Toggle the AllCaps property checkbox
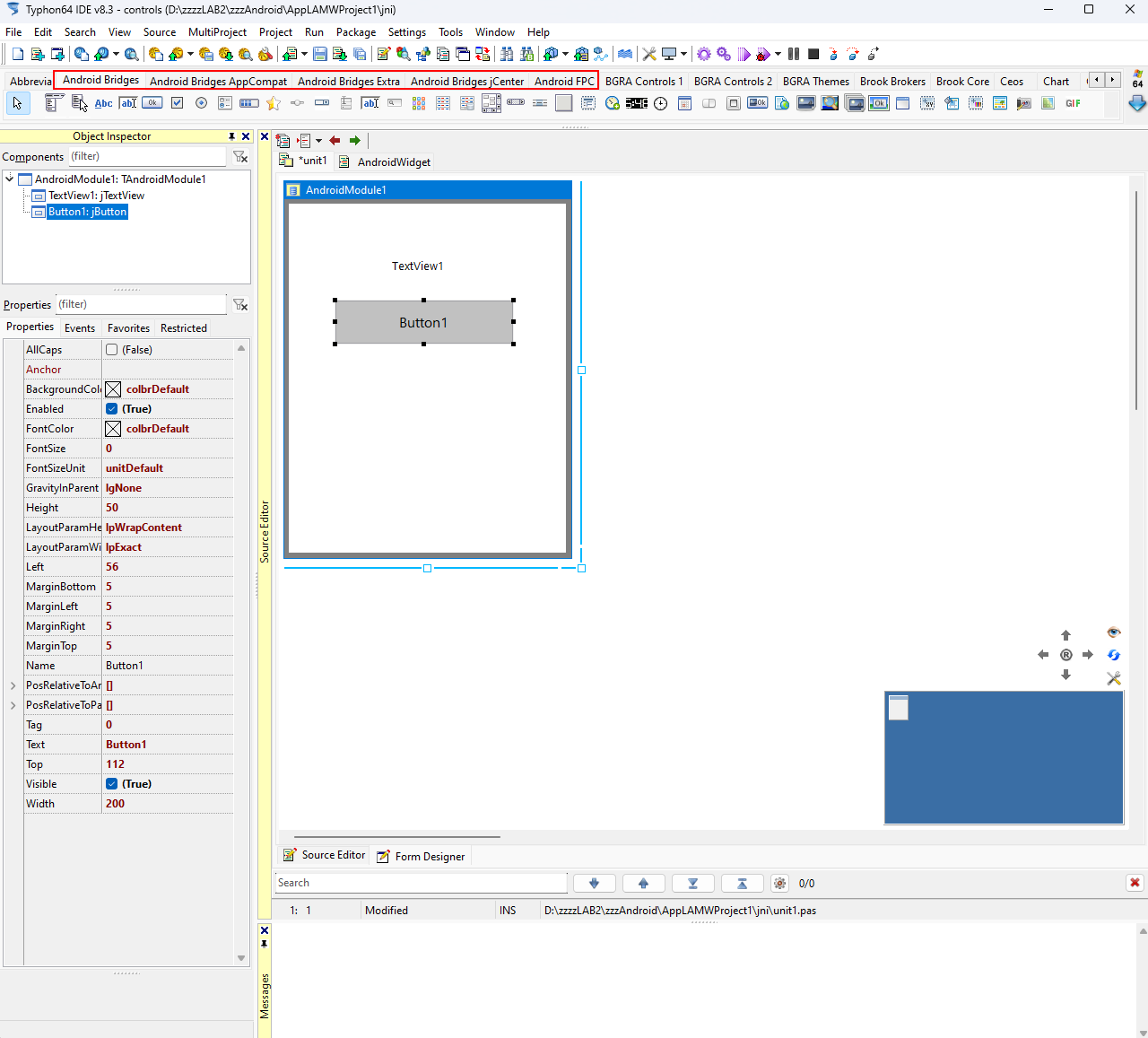The height and width of the screenshot is (1038, 1148). [x=112, y=350]
